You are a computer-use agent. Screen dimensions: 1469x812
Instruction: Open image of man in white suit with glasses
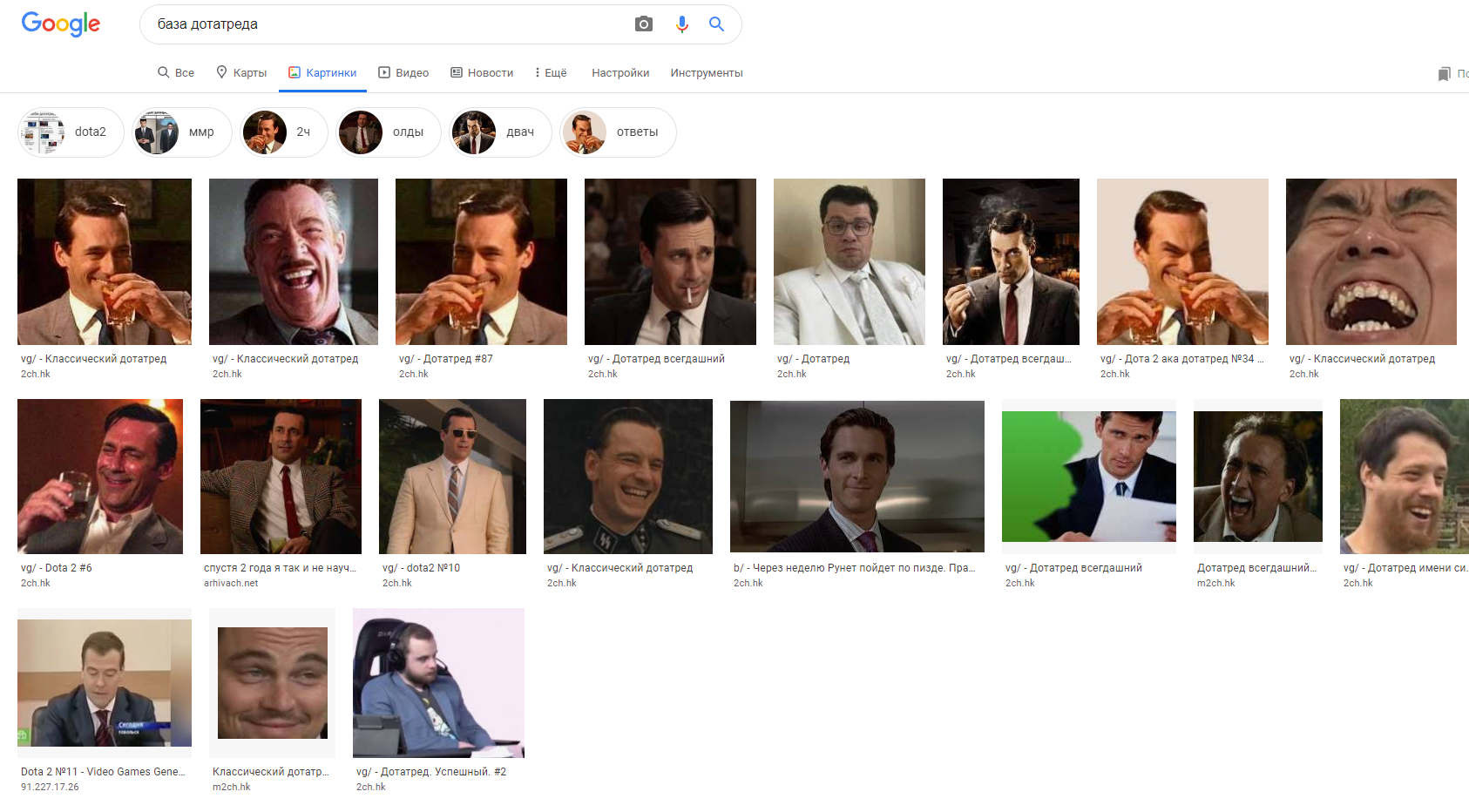850,261
